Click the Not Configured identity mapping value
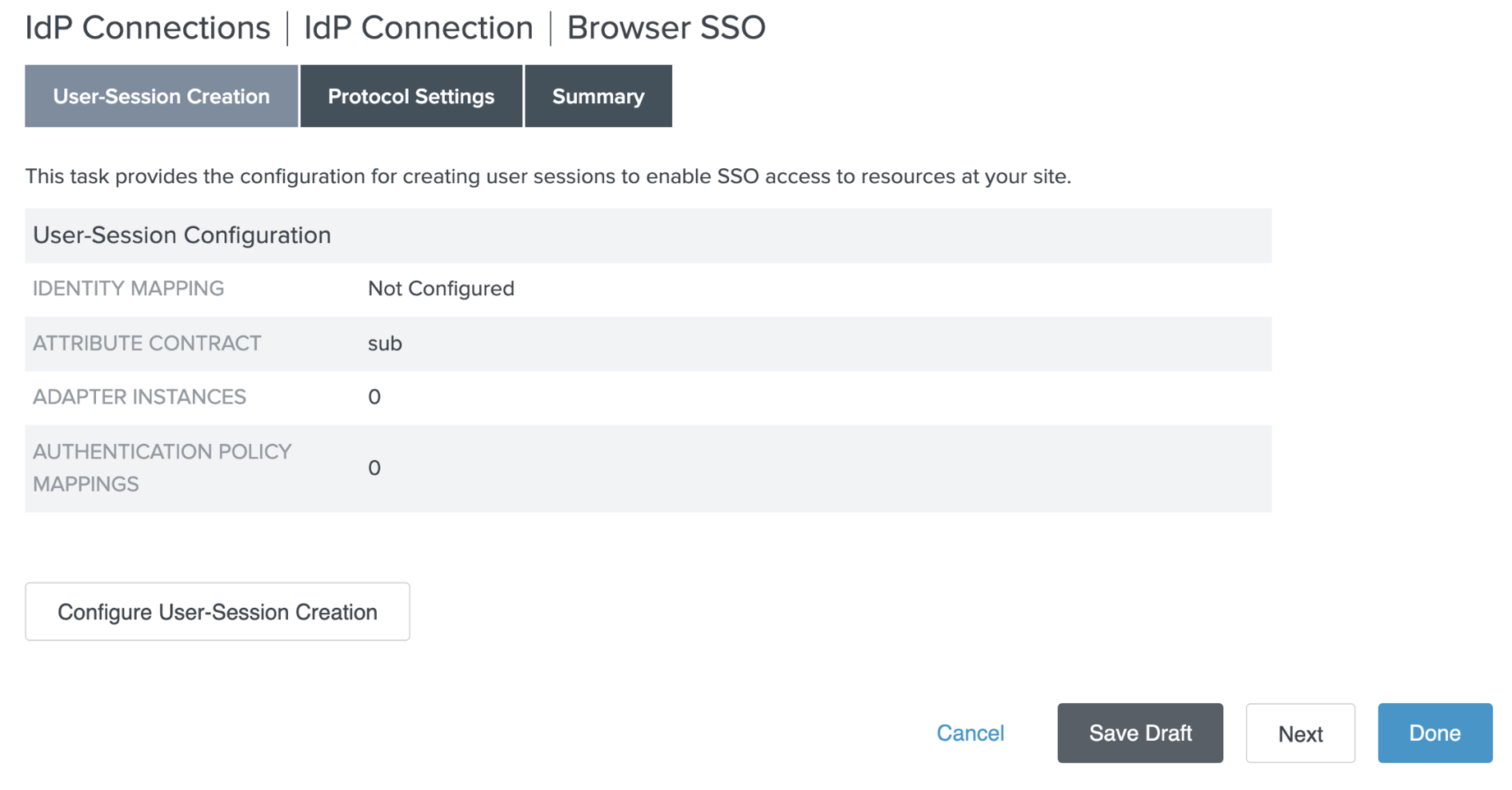 coord(441,289)
